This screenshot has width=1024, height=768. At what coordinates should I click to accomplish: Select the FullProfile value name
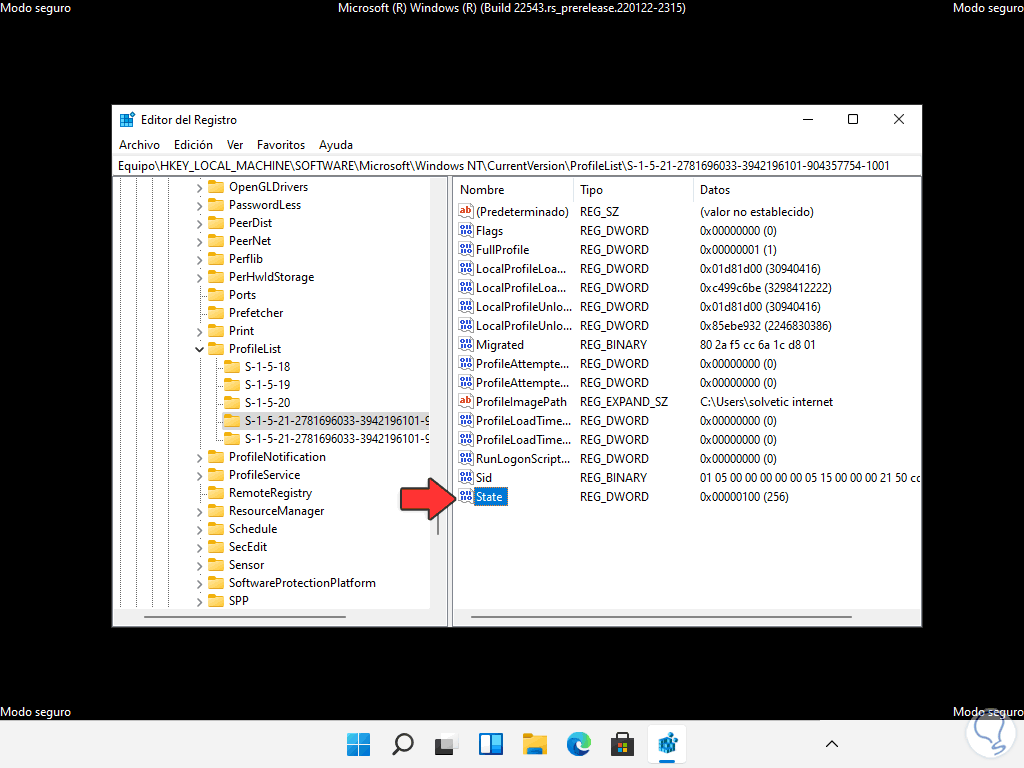(x=502, y=249)
